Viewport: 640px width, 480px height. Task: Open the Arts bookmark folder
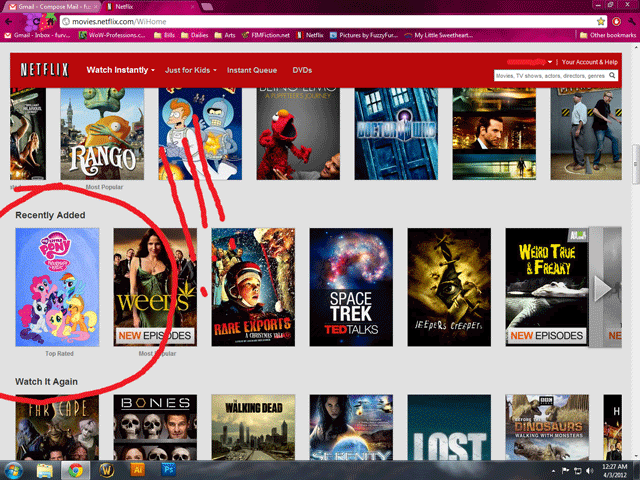224,36
